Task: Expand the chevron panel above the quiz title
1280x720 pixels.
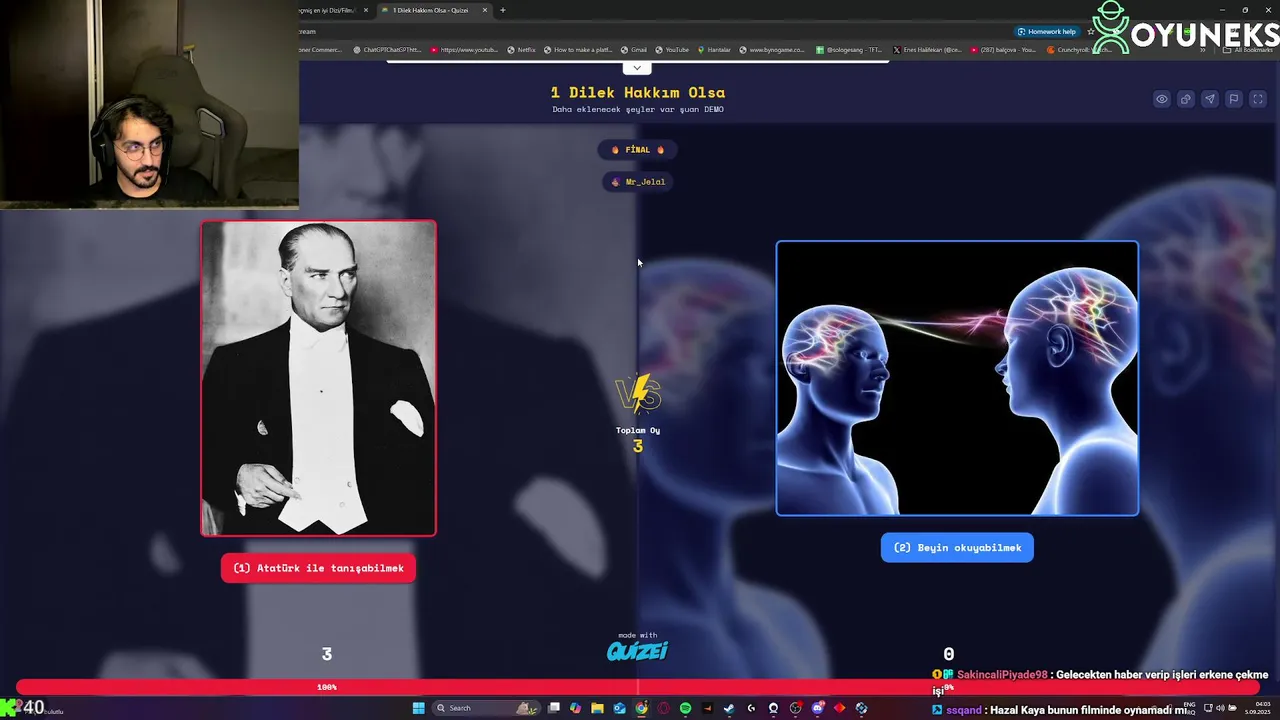Action: tap(637, 68)
